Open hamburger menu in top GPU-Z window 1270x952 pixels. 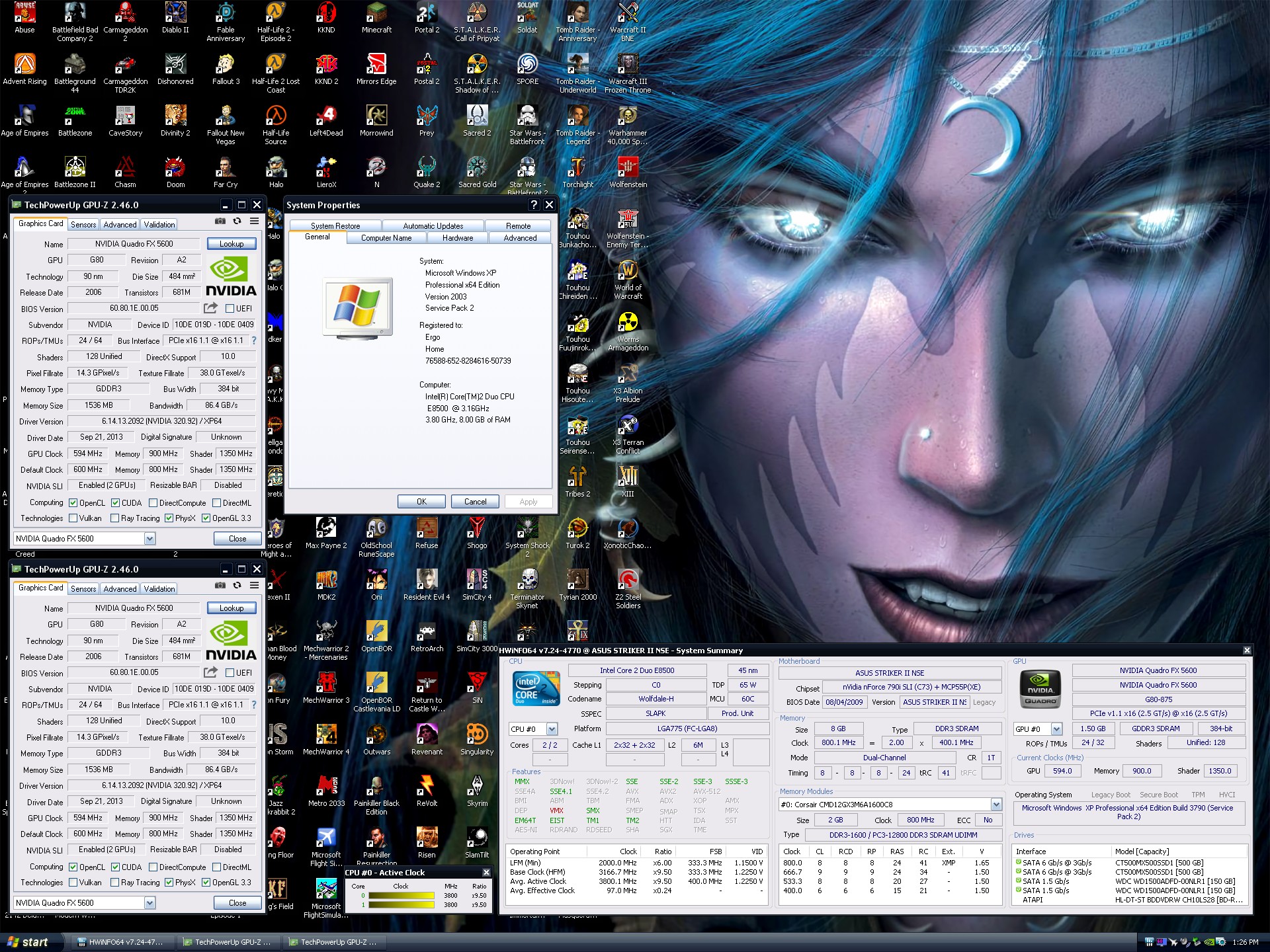254,221
